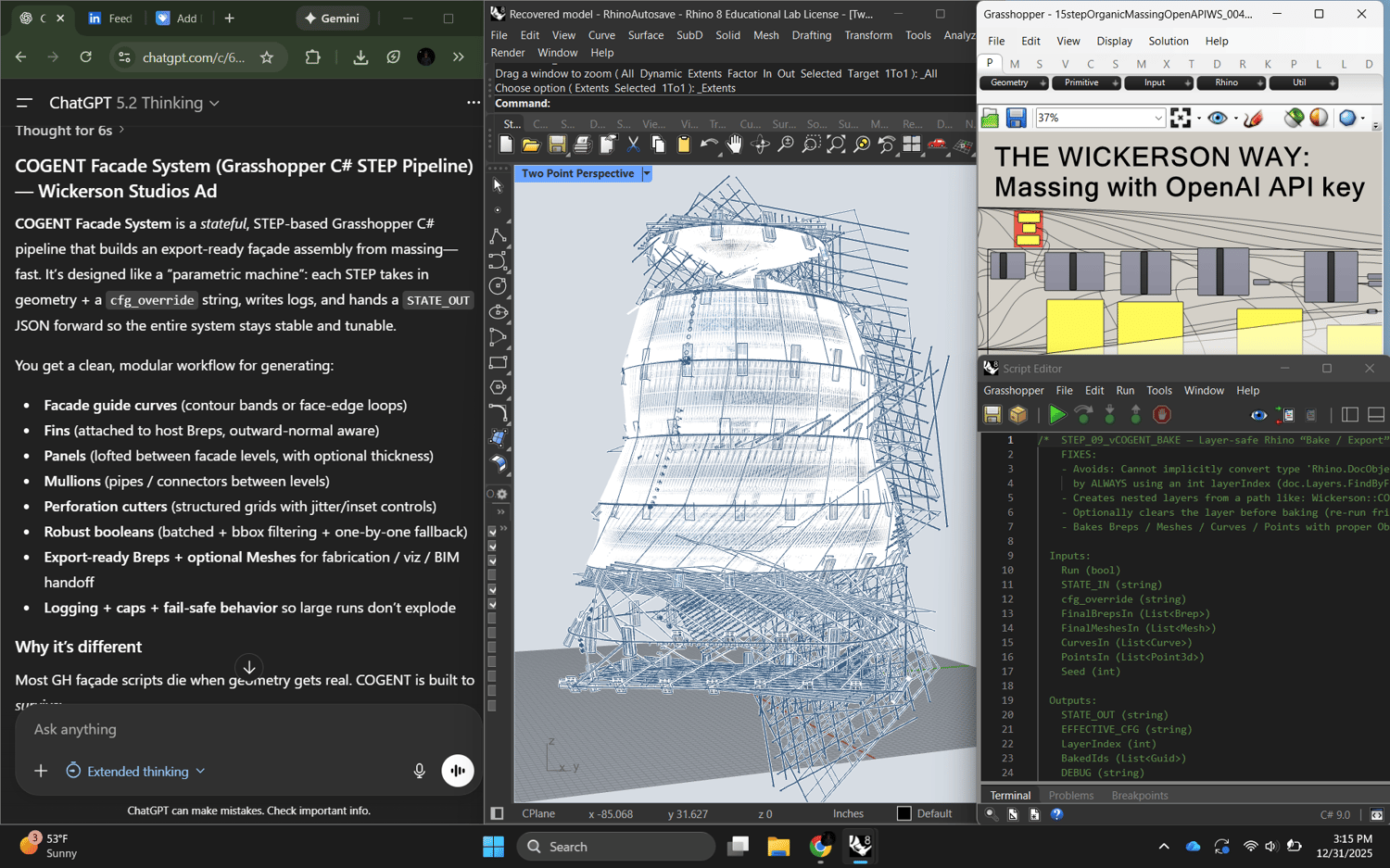Click the red car icon in Rhino toolbar
The image size is (1390, 868).
tap(938, 145)
